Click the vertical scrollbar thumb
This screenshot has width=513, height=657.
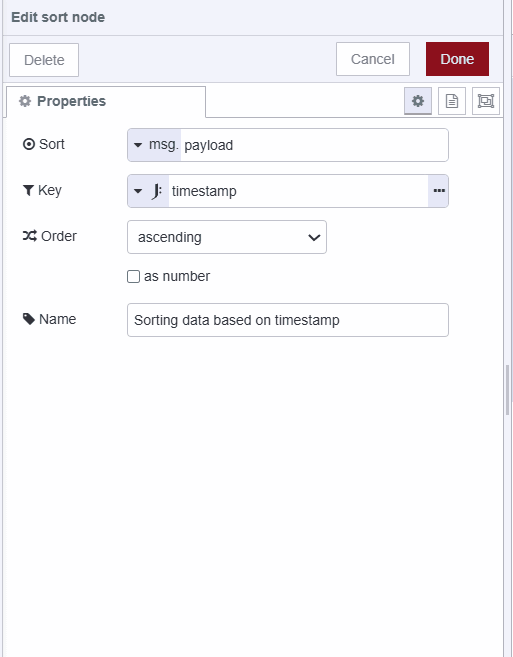pyautogui.click(x=508, y=390)
